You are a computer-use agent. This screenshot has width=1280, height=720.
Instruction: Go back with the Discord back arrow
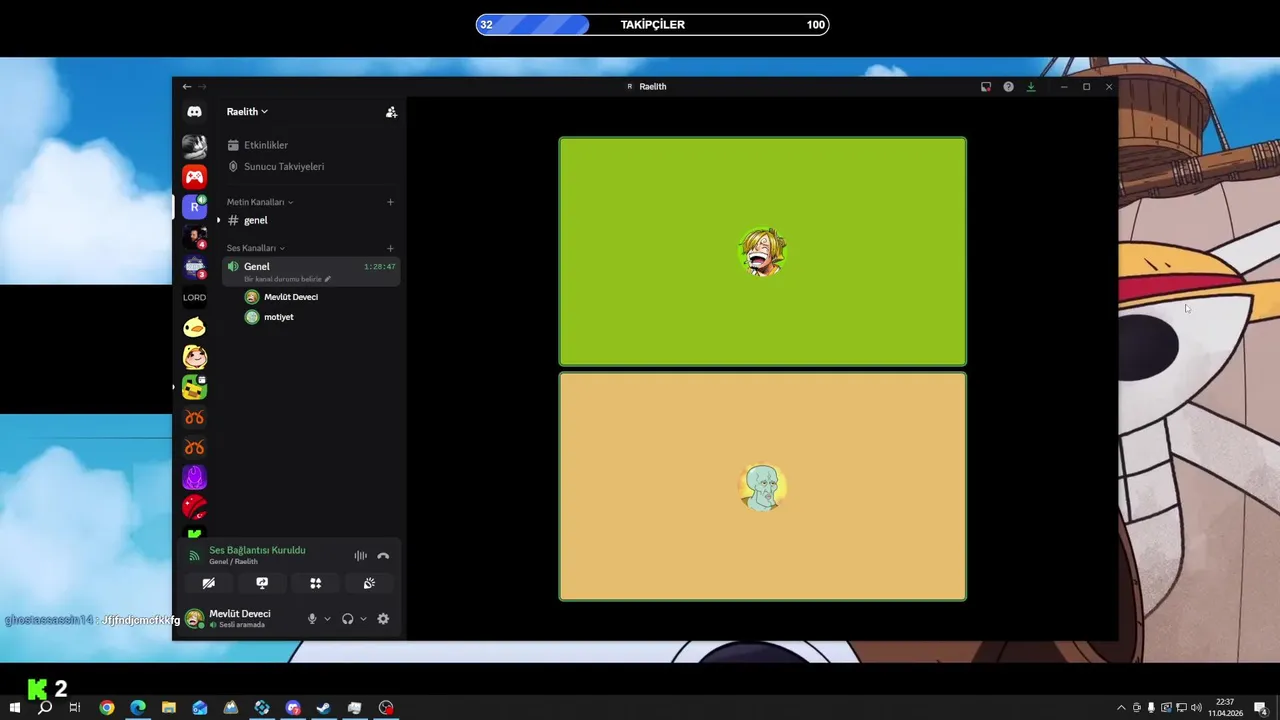point(186,87)
